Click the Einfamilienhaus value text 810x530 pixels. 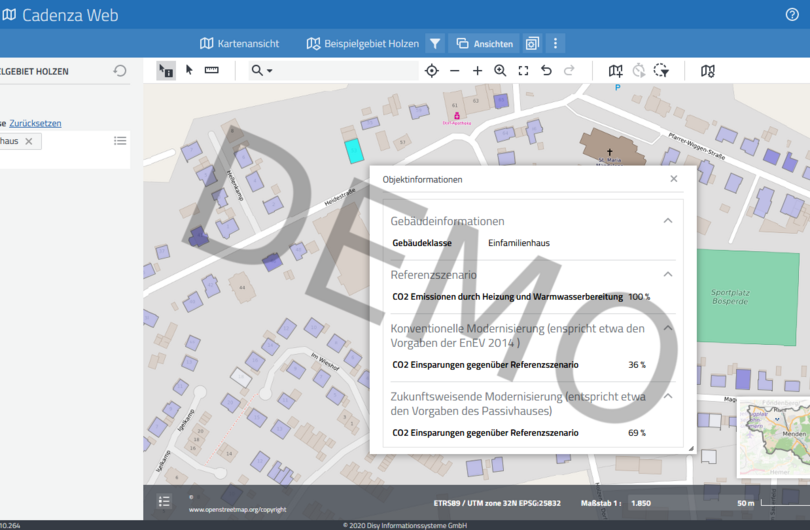click(519, 243)
